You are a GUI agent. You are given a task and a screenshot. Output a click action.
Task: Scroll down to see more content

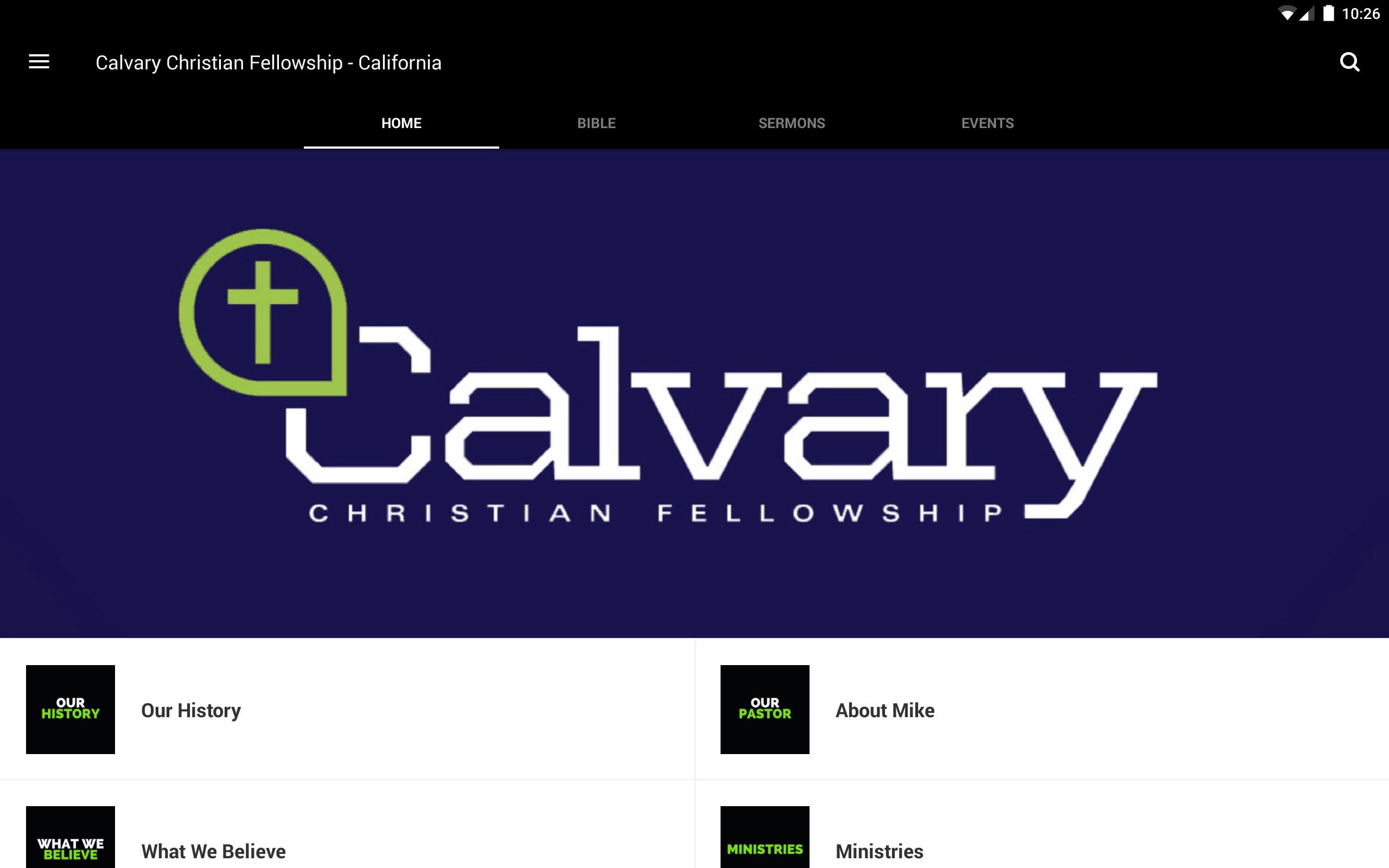pyautogui.click(x=694, y=750)
